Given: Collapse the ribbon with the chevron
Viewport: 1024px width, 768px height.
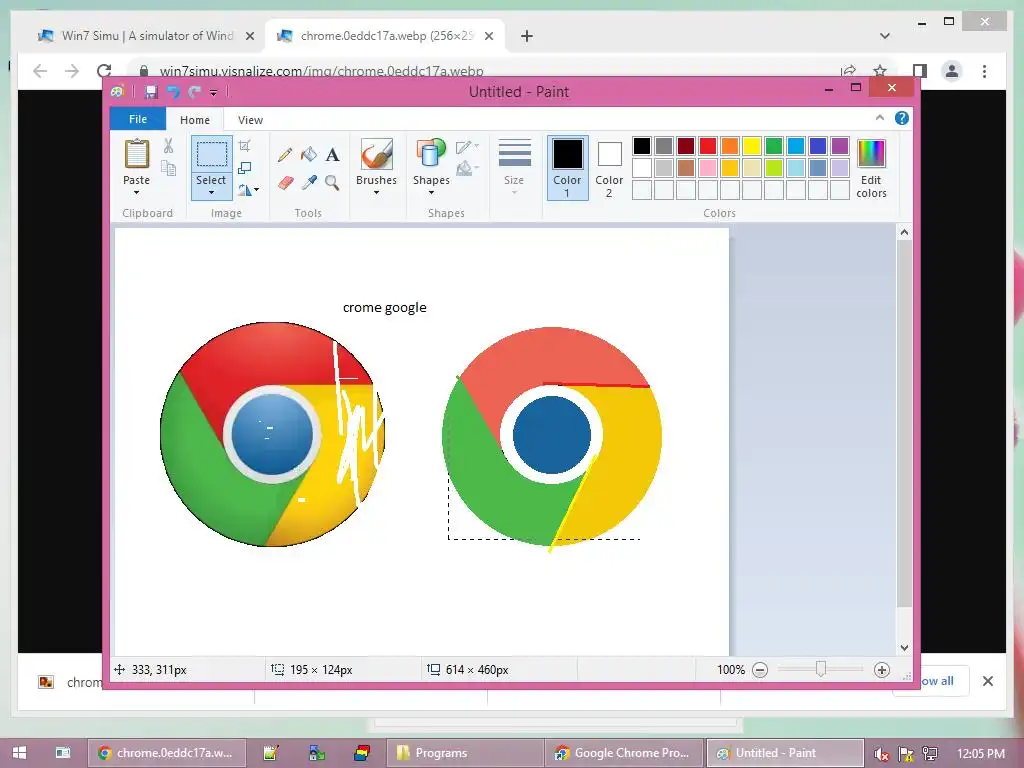Looking at the screenshot, I should (880, 118).
